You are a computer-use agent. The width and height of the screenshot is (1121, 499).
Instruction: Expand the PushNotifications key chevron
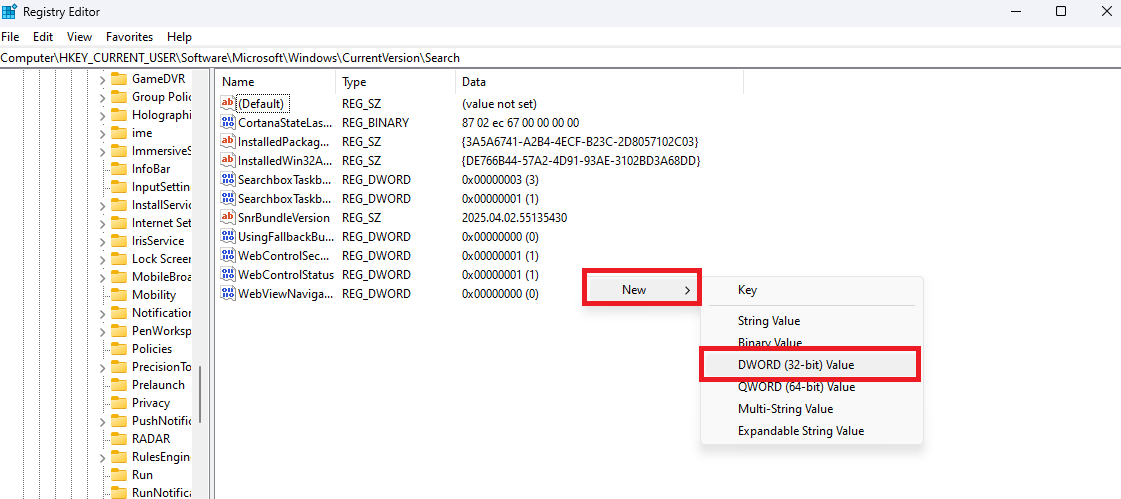pyautogui.click(x=102, y=421)
